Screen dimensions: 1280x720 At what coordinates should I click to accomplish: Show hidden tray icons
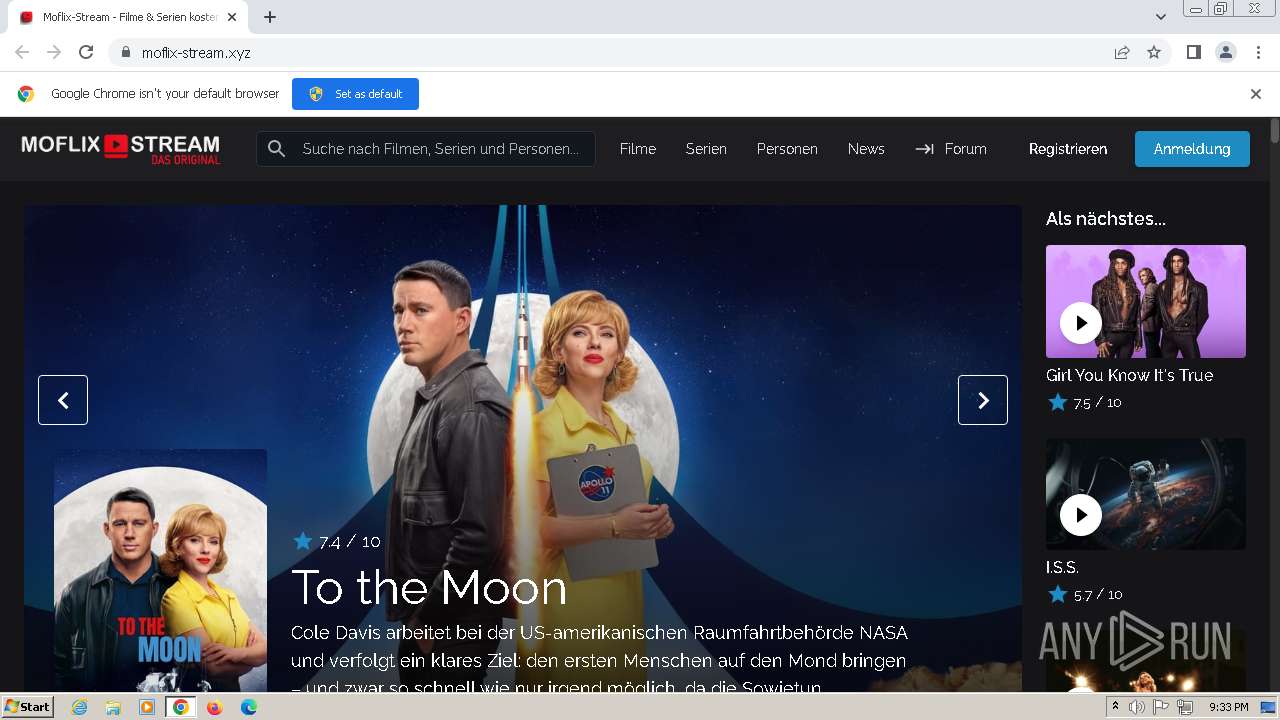1115,707
